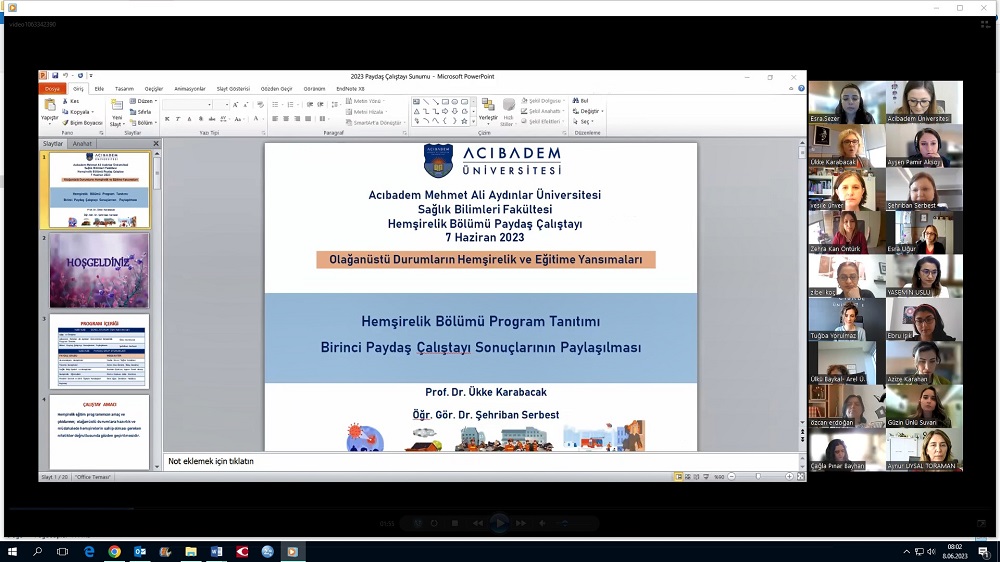
Task: Open Word from the Windows taskbar
Action: click(x=216, y=551)
